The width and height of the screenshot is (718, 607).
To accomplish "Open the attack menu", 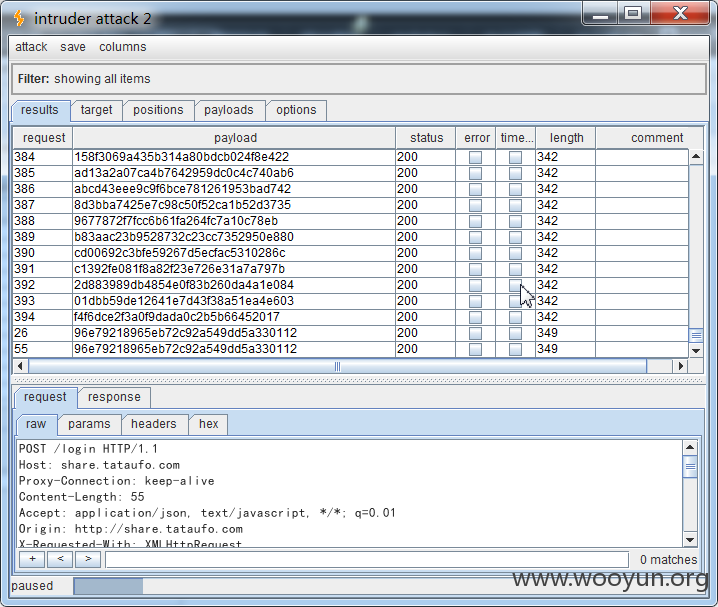I will pos(31,47).
